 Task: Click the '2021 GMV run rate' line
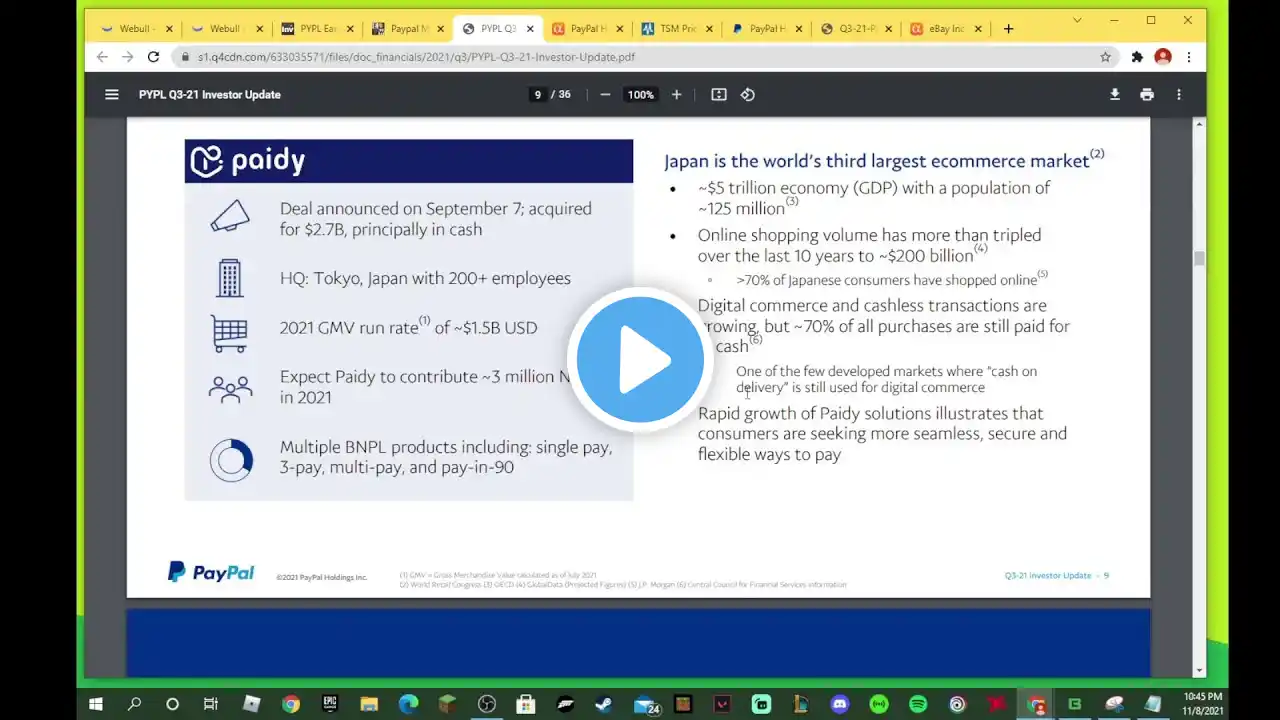tap(408, 327)
